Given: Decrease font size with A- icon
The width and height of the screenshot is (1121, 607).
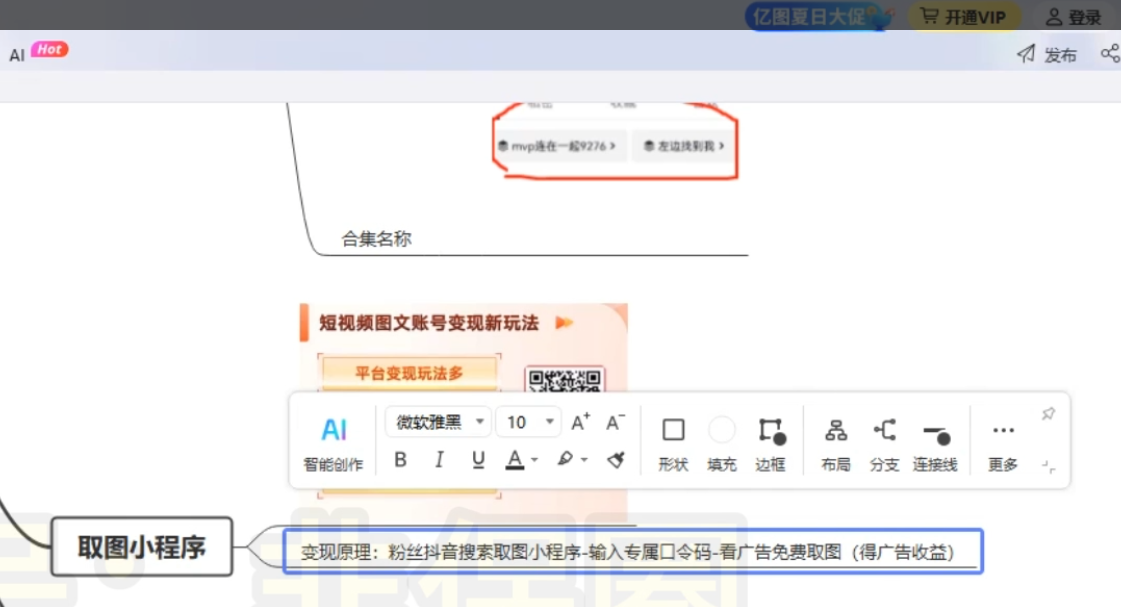Looking at the screenshot, I should click(x=616, y=422).
